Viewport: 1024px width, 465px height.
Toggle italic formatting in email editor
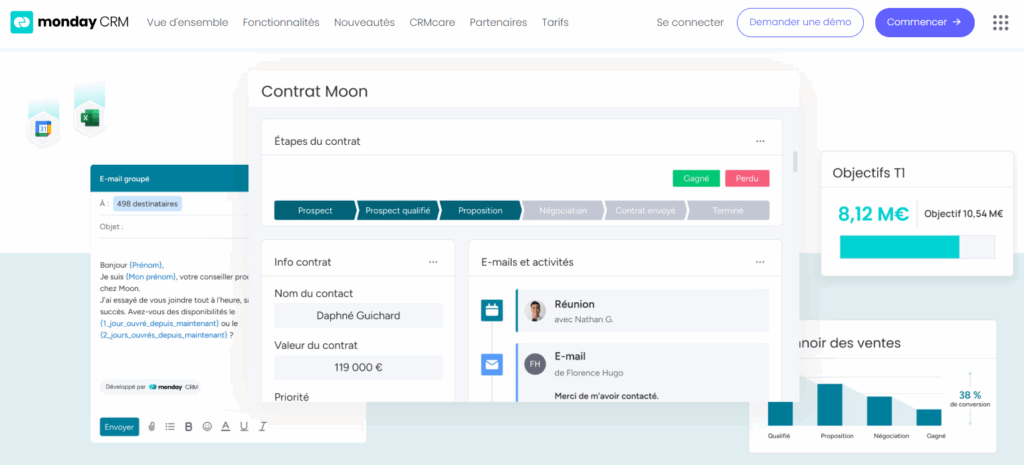point(262,427)
